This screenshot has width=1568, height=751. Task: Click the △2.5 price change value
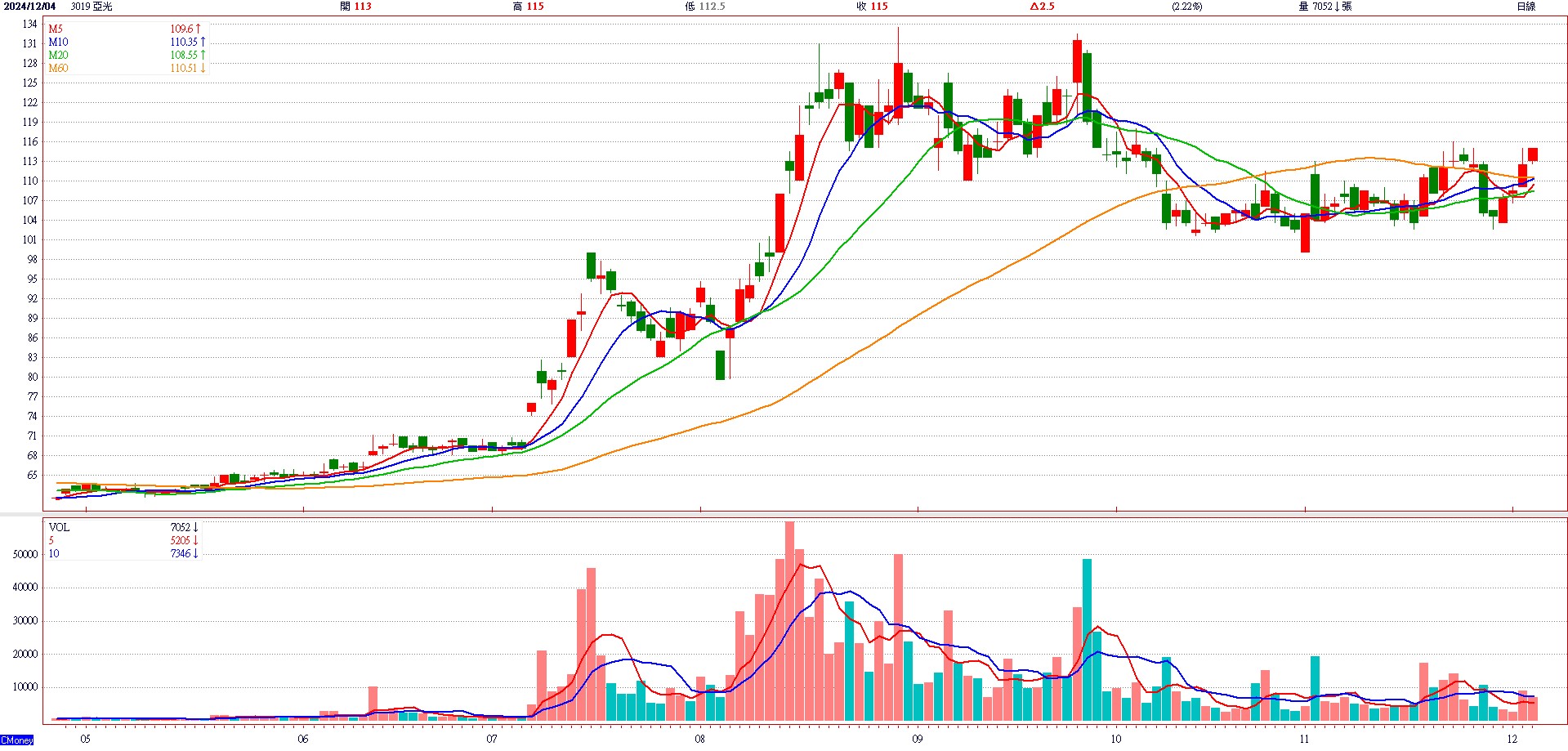click(1042, 7)
